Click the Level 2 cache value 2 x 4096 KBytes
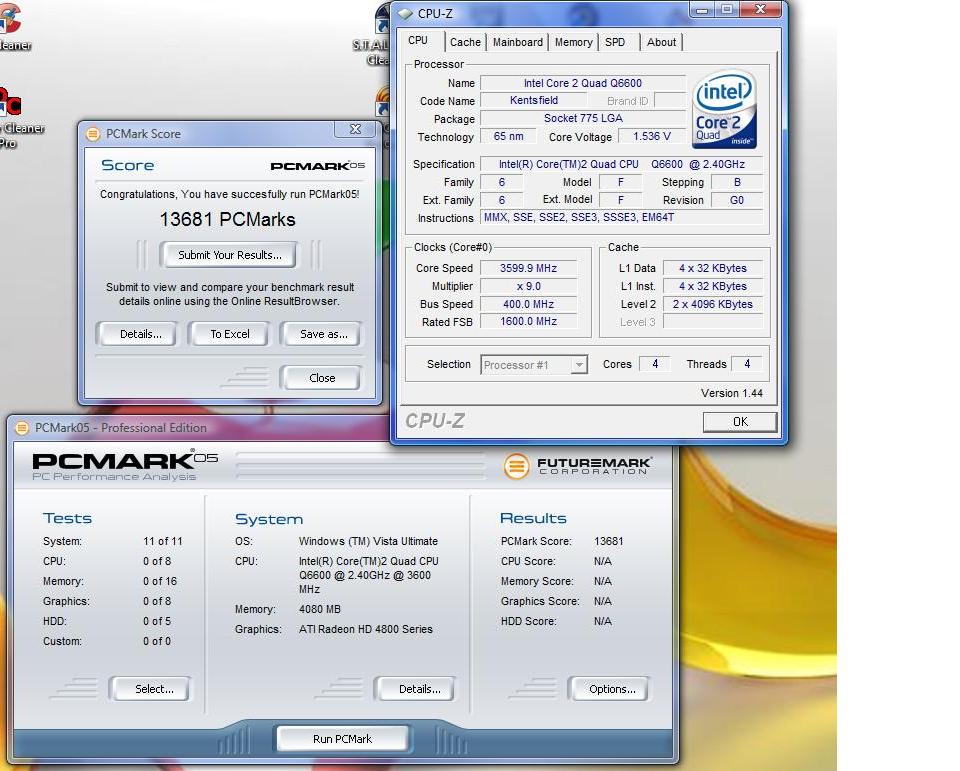 click(x=713, y=304)
